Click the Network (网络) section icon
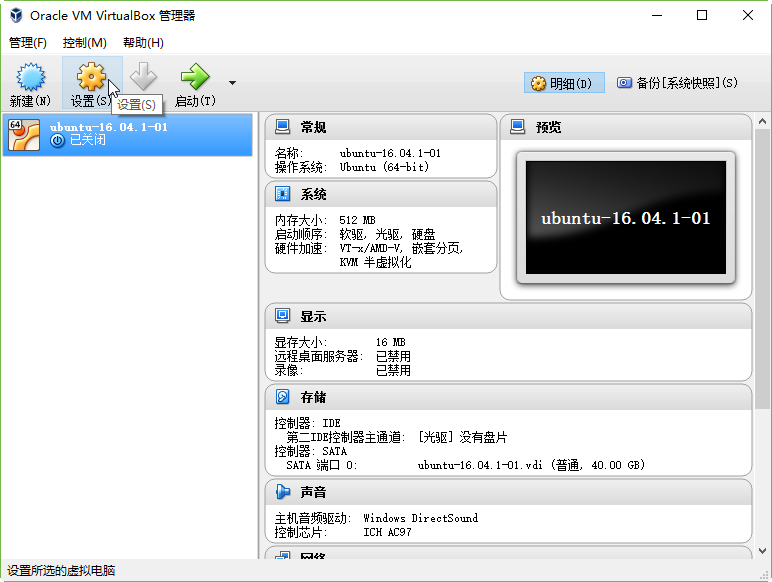Image resolution: width=772 pixels, height=582 pixels. 283,555
